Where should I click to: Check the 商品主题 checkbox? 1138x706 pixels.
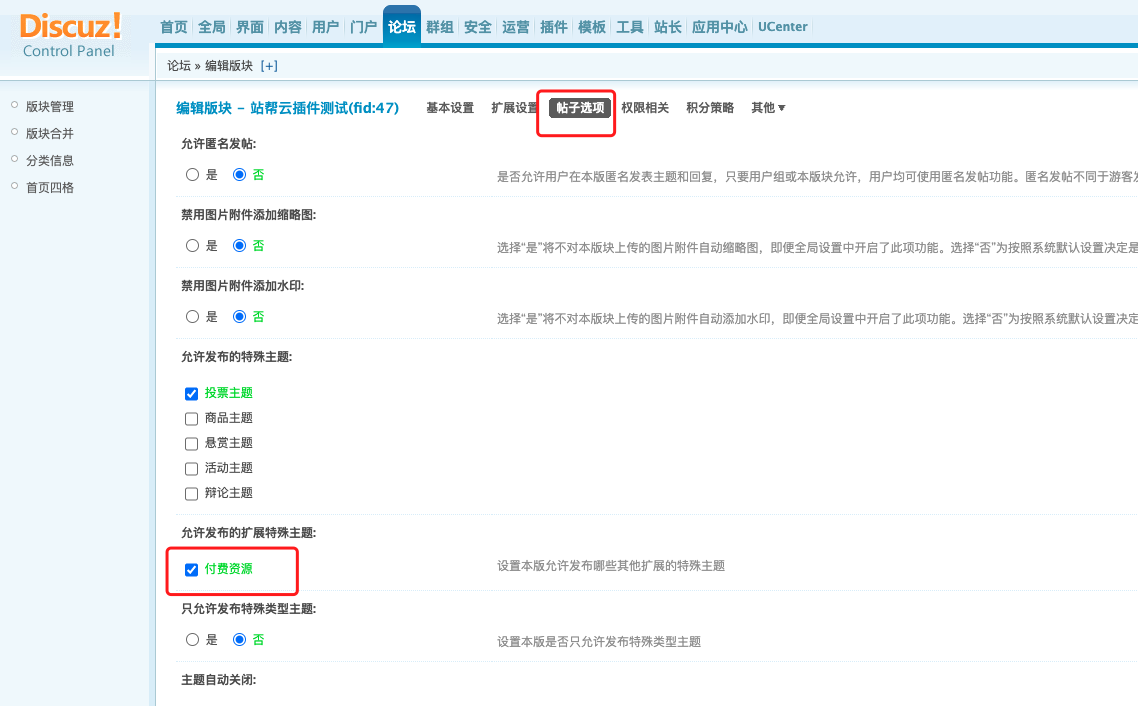192,418
